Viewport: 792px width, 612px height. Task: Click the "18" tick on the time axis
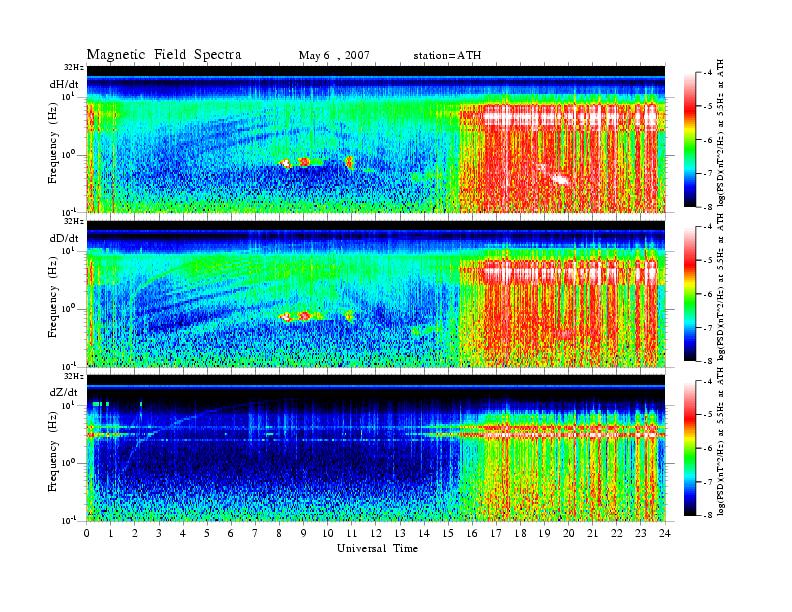pyautogui.click(x=520, y=534)
